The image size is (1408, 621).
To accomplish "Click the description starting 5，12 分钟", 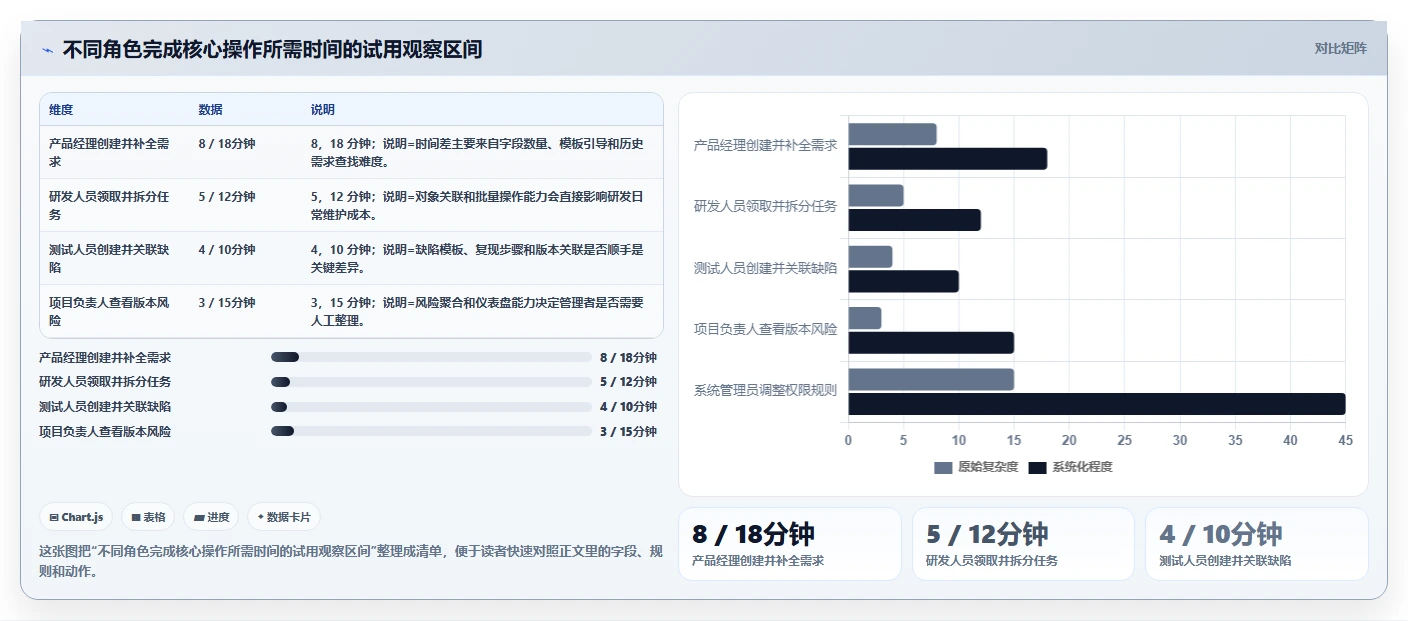I will (x=478, y=206).
